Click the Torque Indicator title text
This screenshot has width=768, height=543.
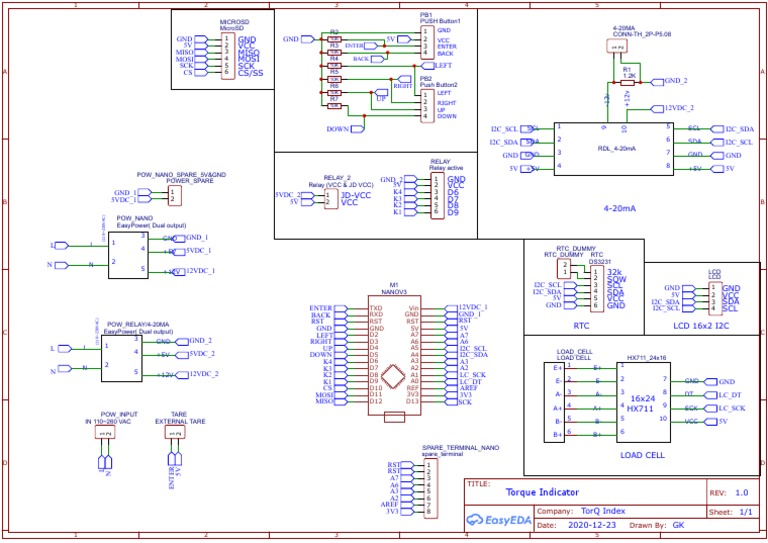pos(540,493)
